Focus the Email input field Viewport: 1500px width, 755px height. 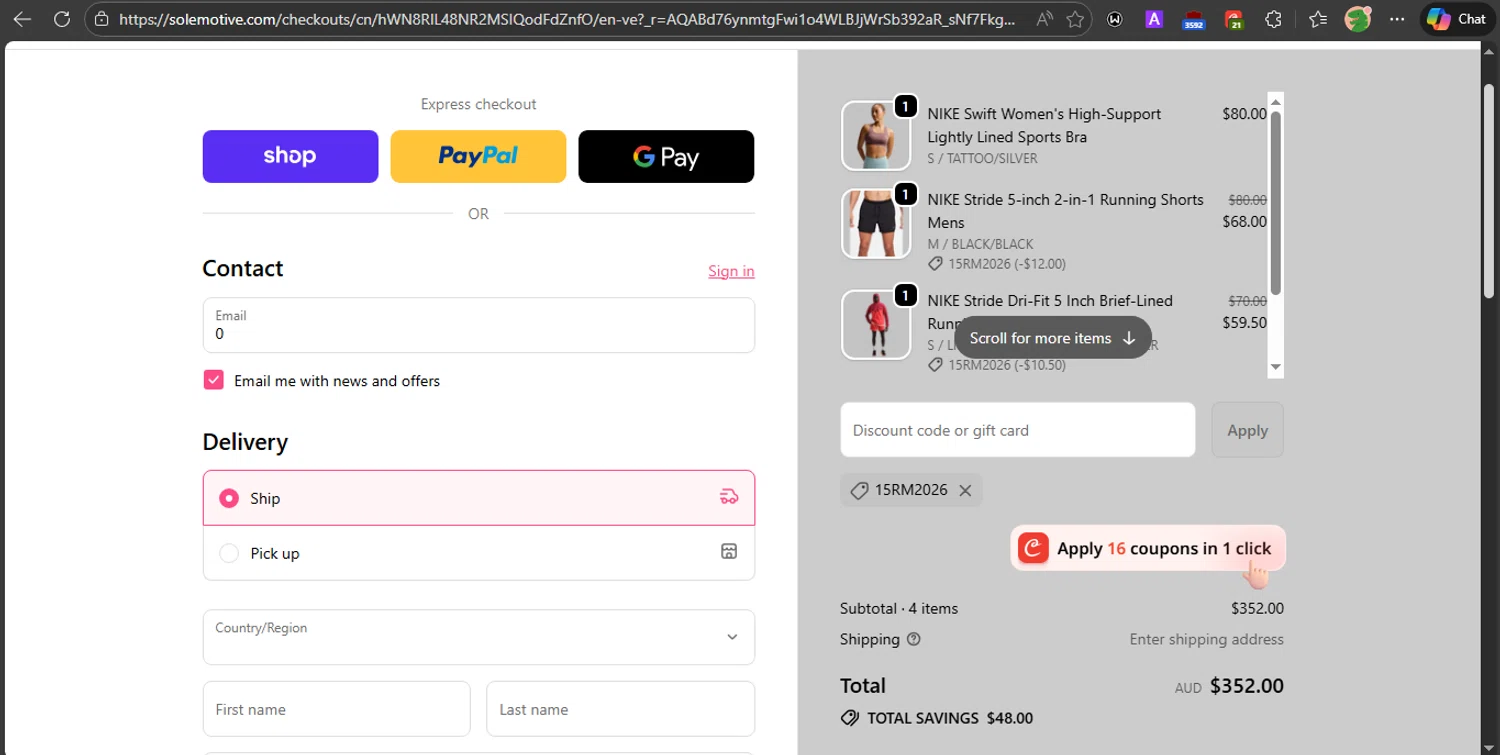(x=479, y=325)
